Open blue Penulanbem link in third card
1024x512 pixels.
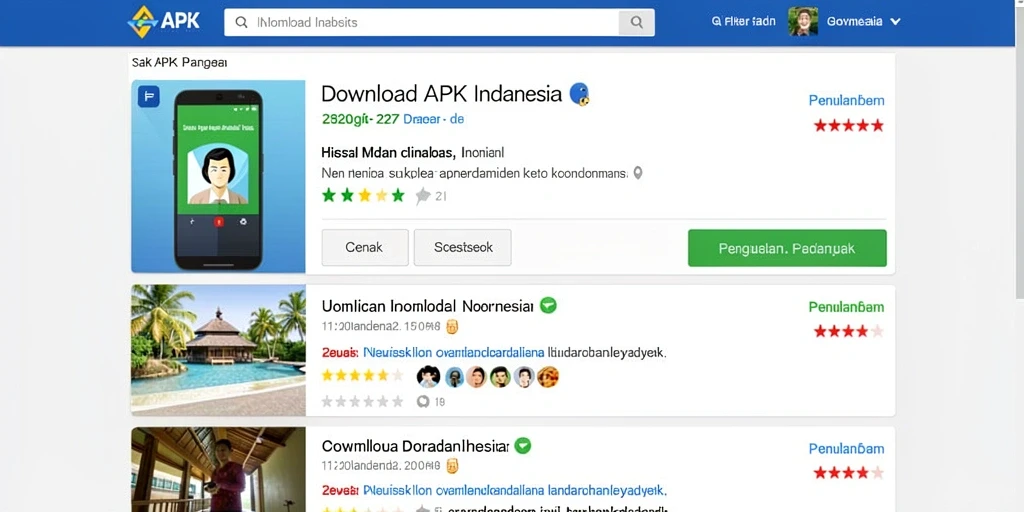(846, 449)
